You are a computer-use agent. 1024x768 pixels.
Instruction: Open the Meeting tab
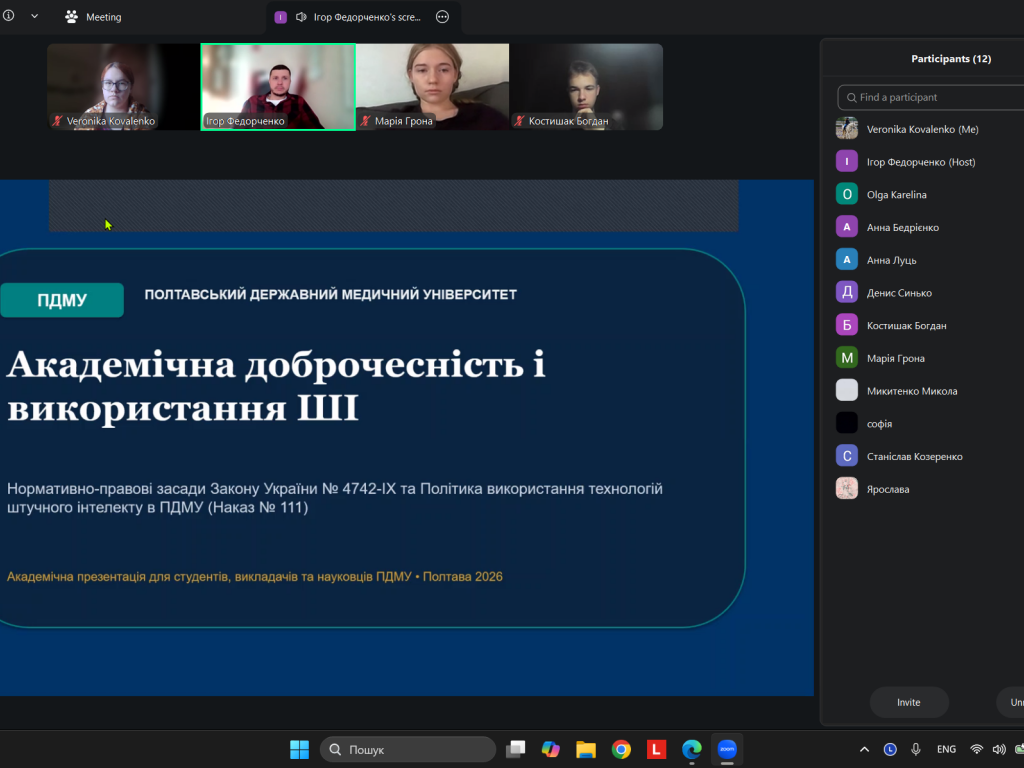tap(93, 17)
